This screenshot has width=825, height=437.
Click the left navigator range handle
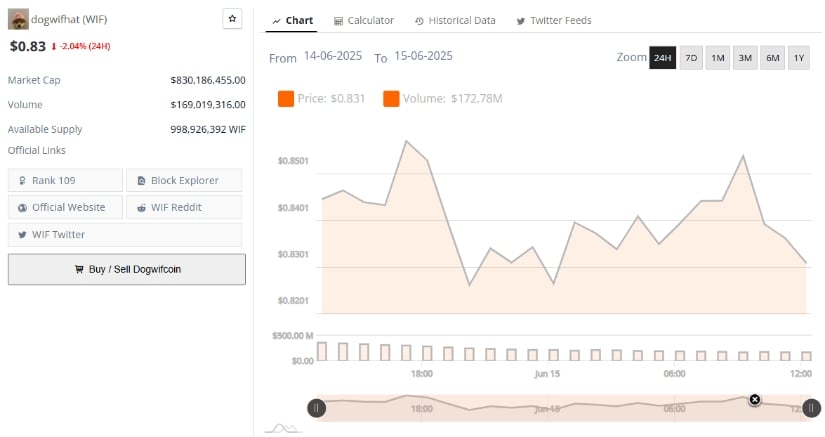coord(316,408)
